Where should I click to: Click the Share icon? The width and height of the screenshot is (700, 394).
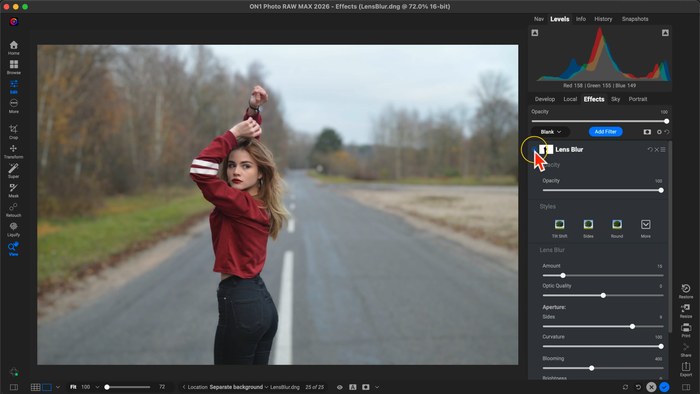coord(686,349)
